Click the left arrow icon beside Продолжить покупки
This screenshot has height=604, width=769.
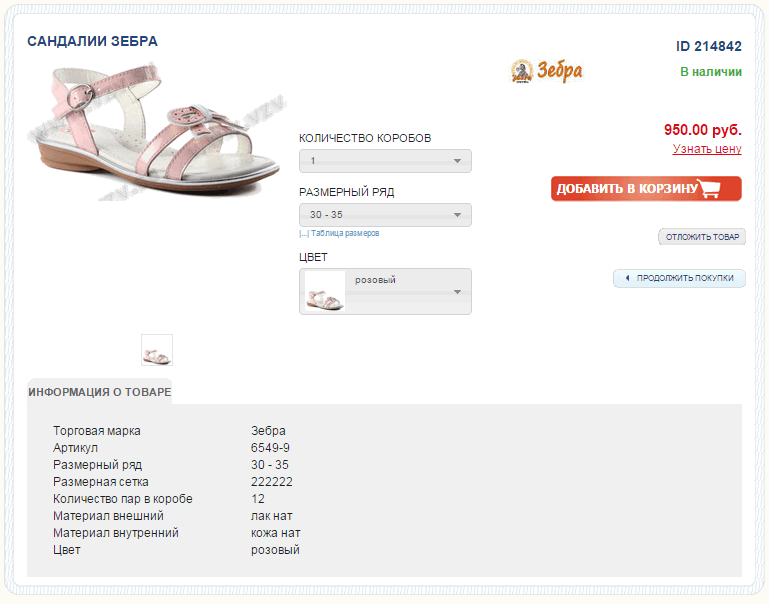[627, 278]
